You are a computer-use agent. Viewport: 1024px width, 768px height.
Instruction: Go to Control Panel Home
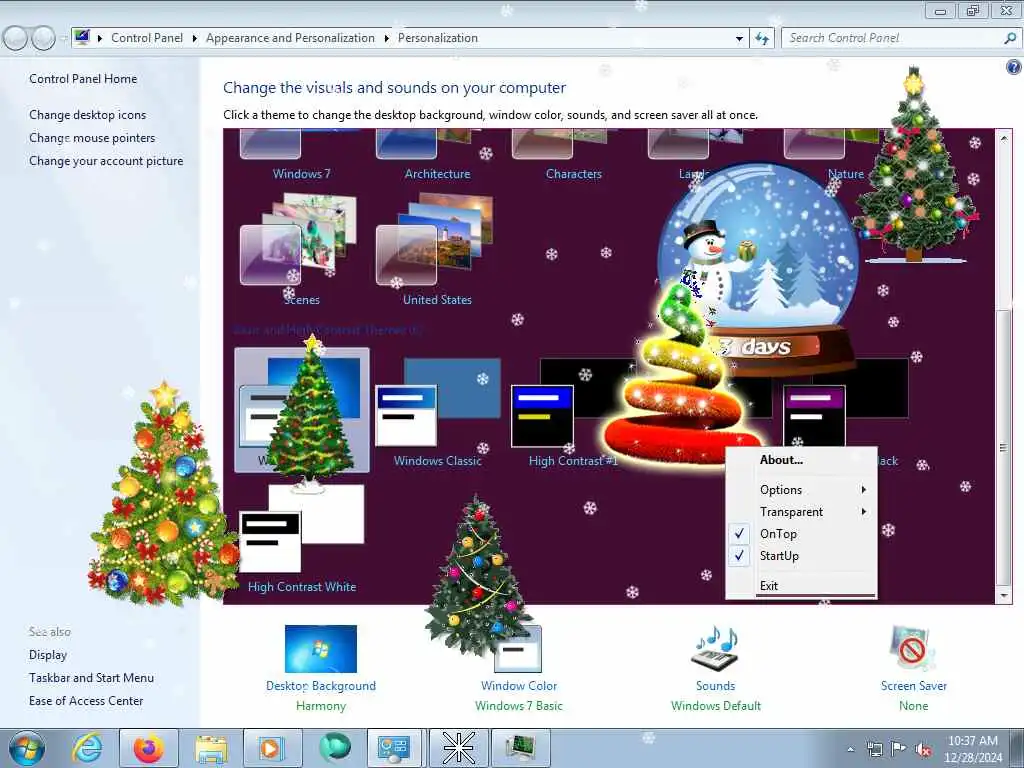[83, 79]
